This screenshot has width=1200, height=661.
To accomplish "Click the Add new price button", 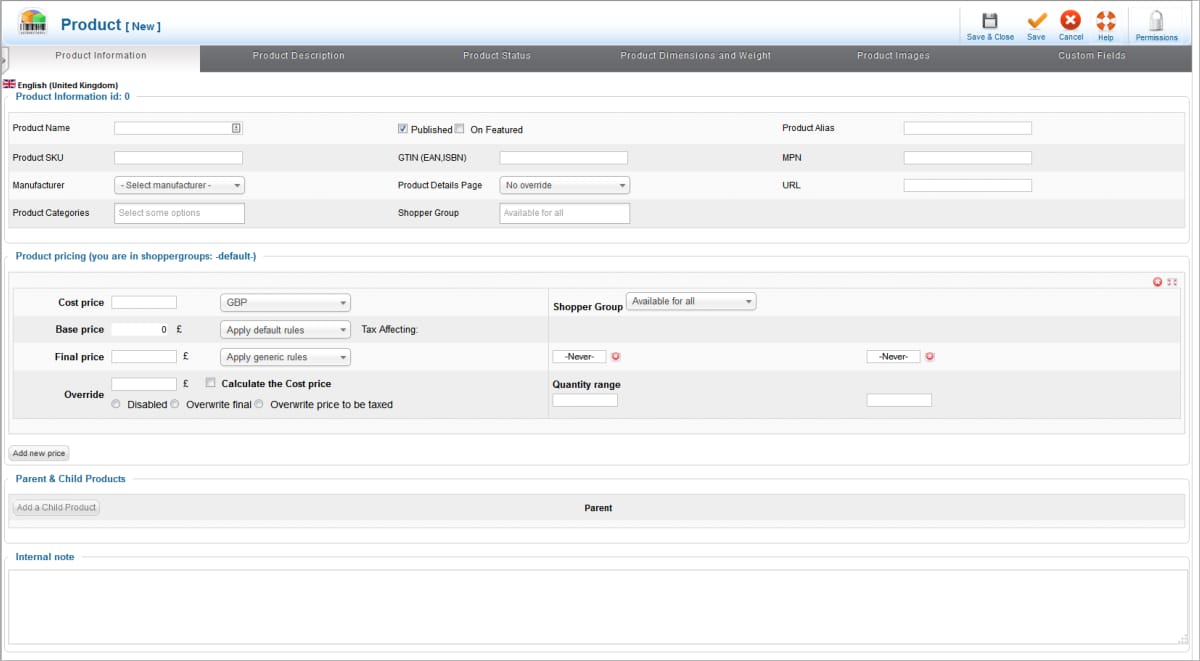I will (x=39, y=454).
